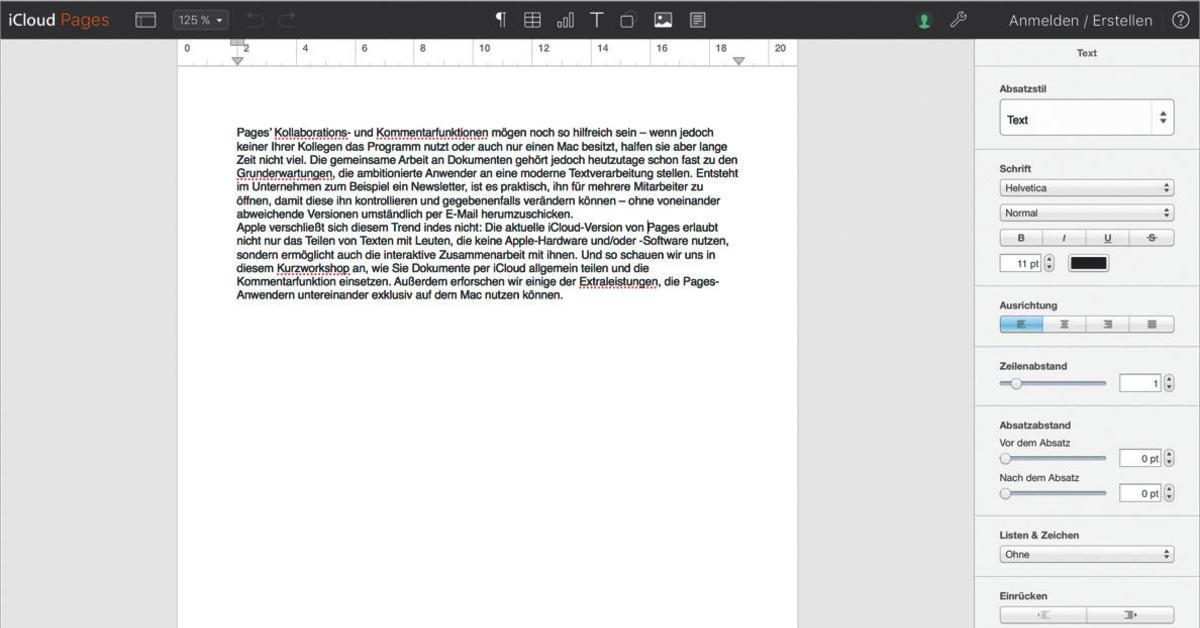
Task: Click the word Extraleistungen in the document
Action: (618, 282)
